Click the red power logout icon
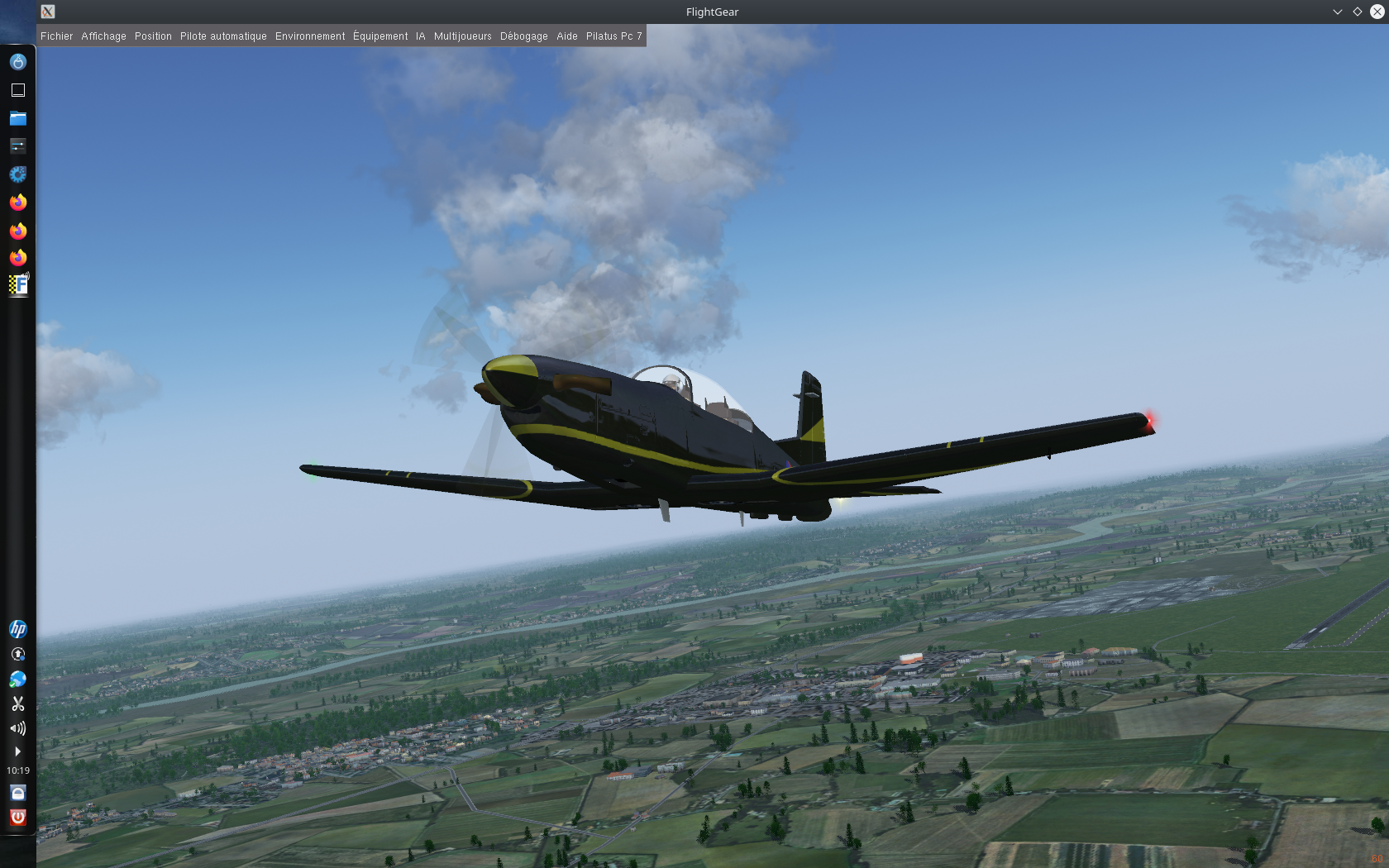Image resolution: width=1389 pixels, height=868 pixels. click(17, 818)
